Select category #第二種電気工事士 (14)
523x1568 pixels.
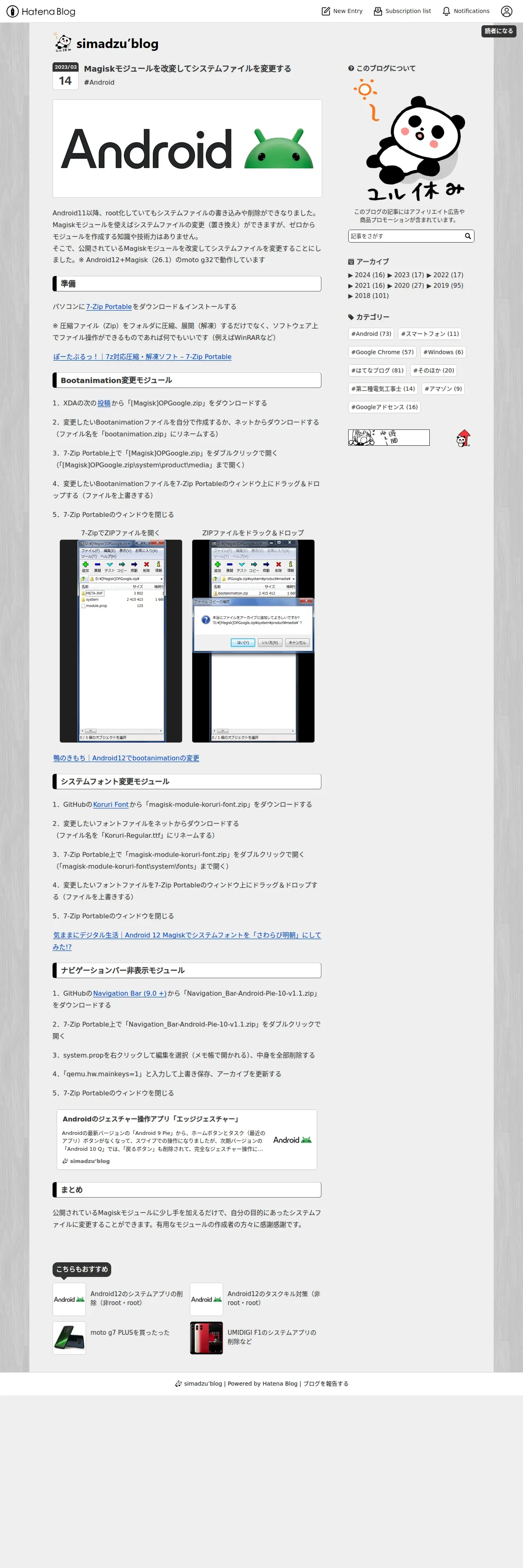[383, 388]
